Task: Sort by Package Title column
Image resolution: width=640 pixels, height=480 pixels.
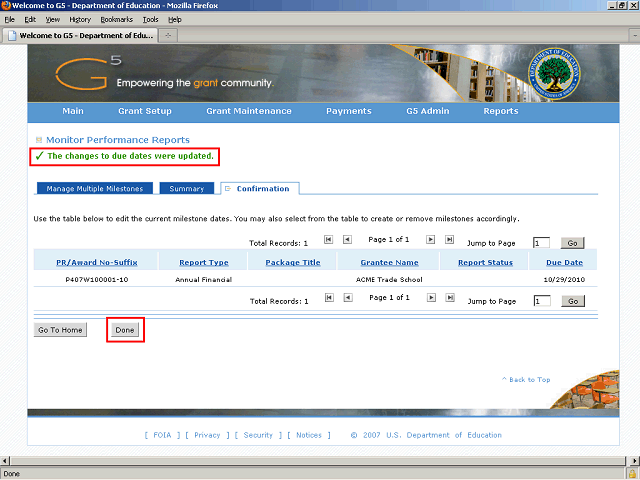Action: [293, 262]
